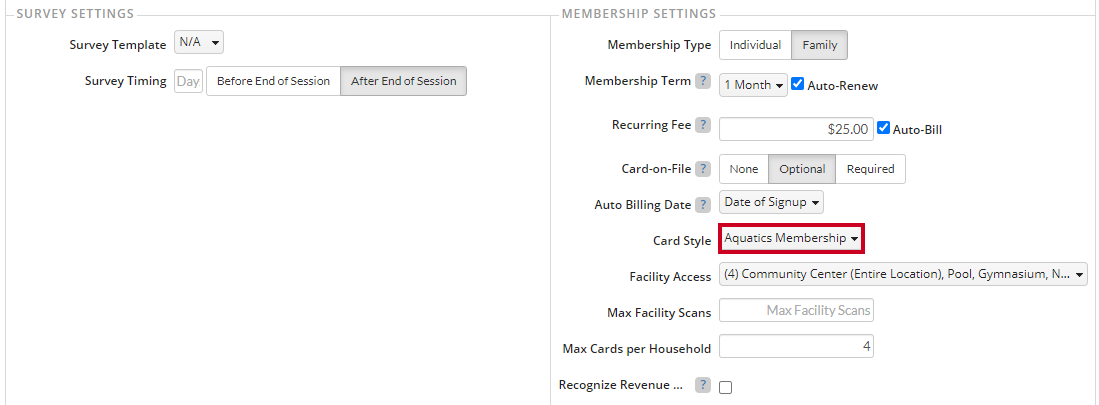Click help icon for Recognize Revenue
This screenshot has width=1099, height=405.
click(x=702, y=385)
